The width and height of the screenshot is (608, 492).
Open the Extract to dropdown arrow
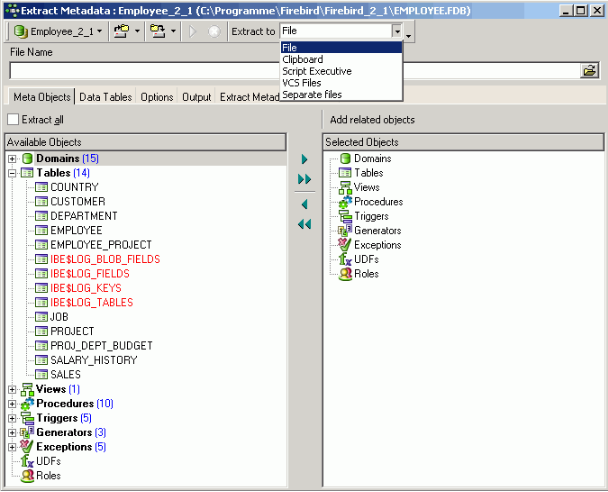[x=396, y=32]
